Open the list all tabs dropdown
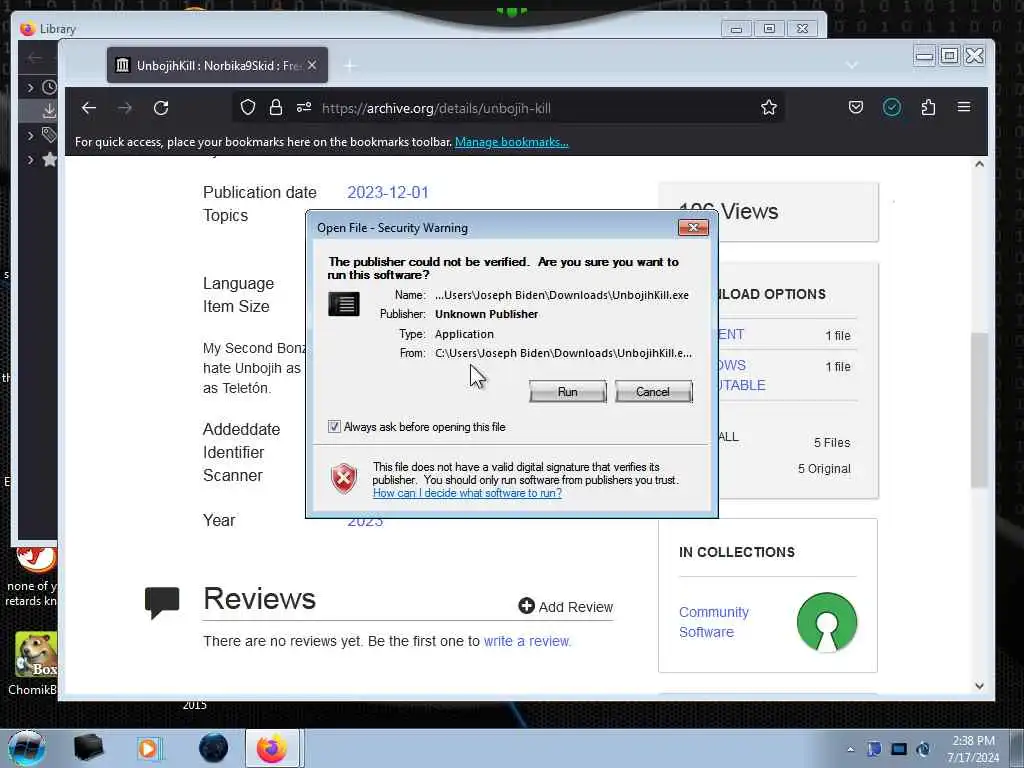 coord(852,65)
